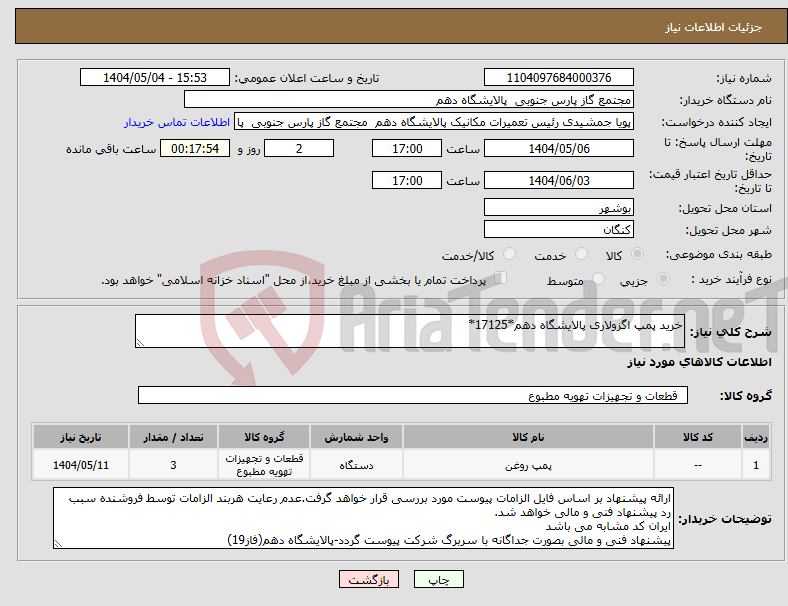Click the buyer name field مجتمع گاز پارس جنوبی
This screenshot has height=606, width=788.
pyautogui.click(x=409, y=99)
